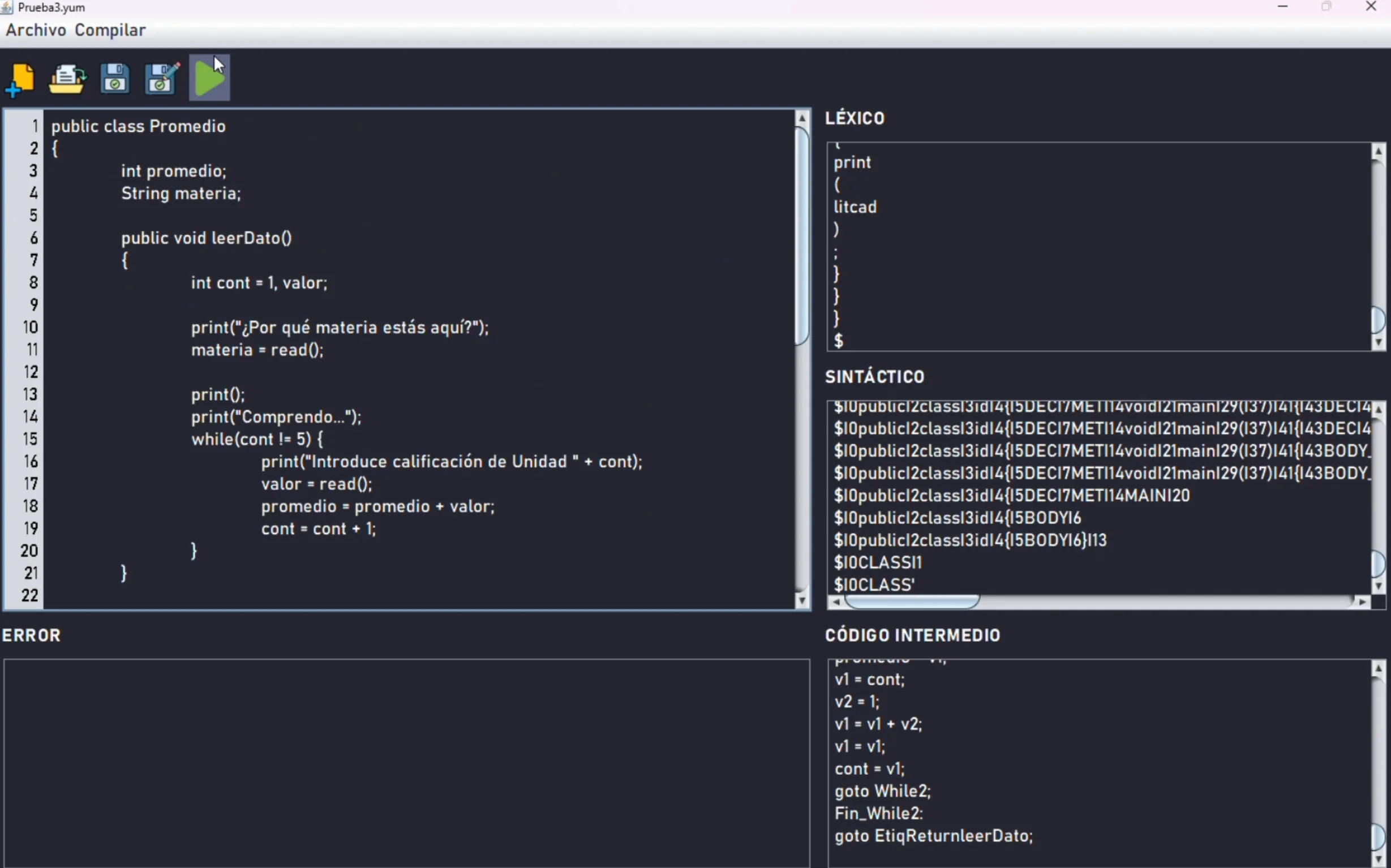Image resolution: width=1391 pixels, height=868 pixels.
Task: Click 'goto EtiqReturnleerDato;' line
Action: [934, 836]
